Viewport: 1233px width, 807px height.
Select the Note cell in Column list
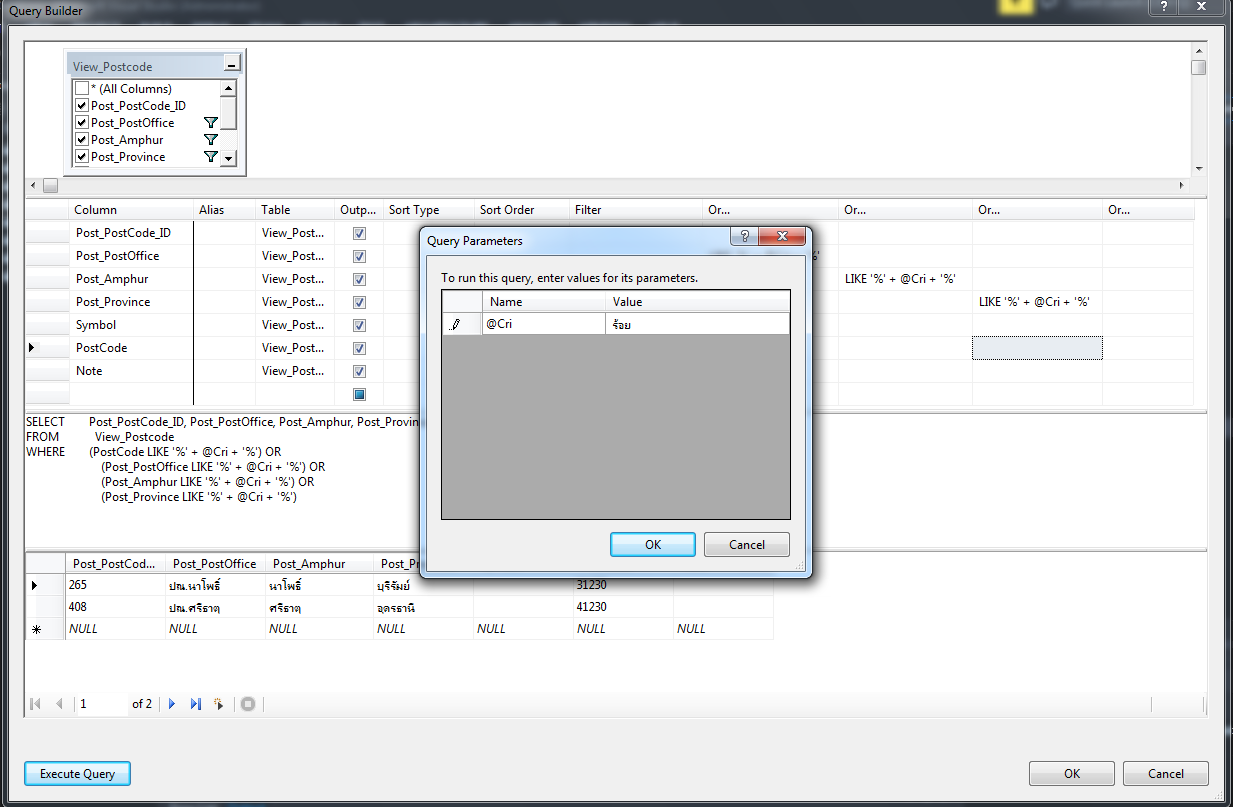131,371
